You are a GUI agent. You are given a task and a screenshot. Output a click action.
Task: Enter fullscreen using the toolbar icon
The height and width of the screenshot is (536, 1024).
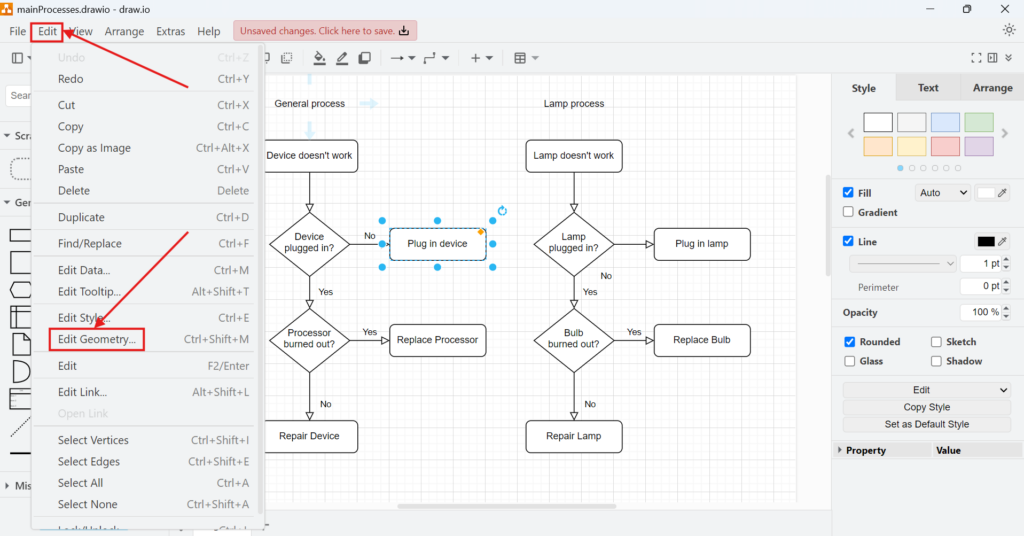(978, 58)
